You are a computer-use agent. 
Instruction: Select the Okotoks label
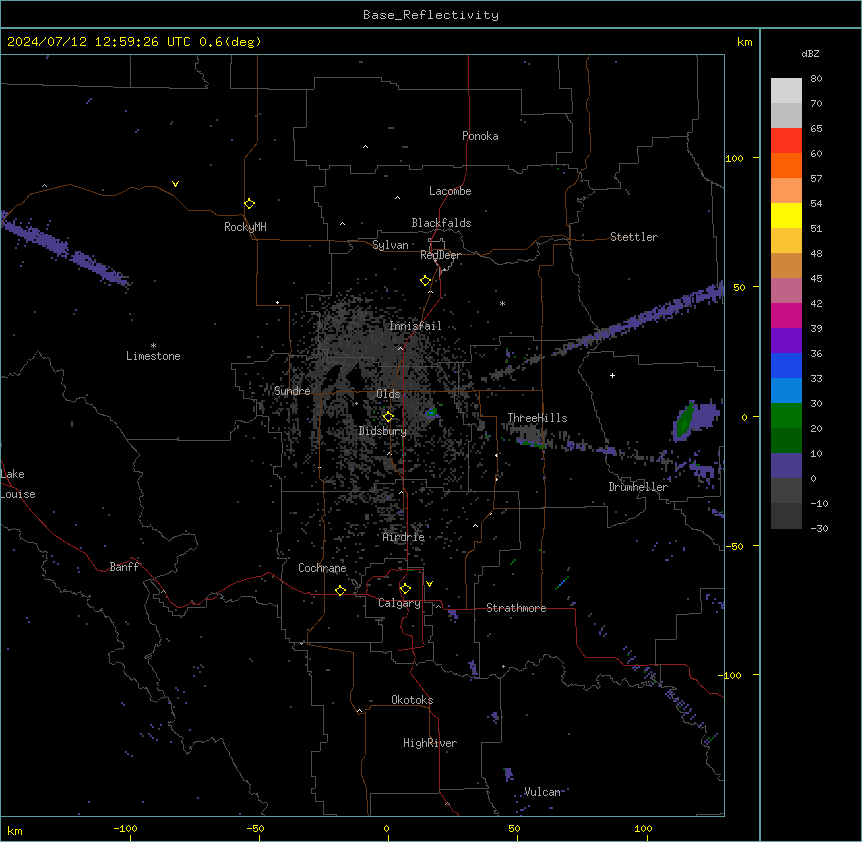point(412,700)
